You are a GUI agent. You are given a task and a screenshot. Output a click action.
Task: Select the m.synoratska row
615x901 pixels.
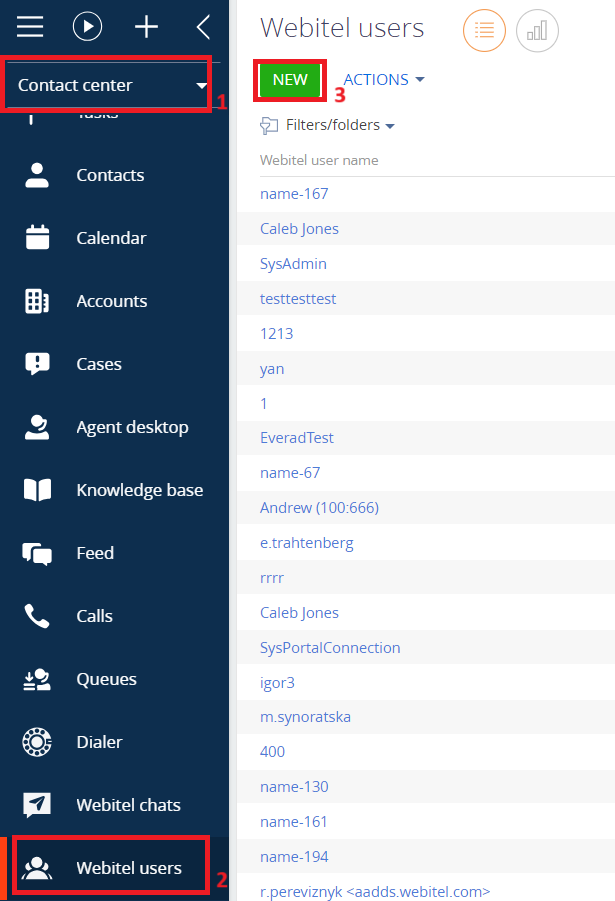tap(426, 717)
